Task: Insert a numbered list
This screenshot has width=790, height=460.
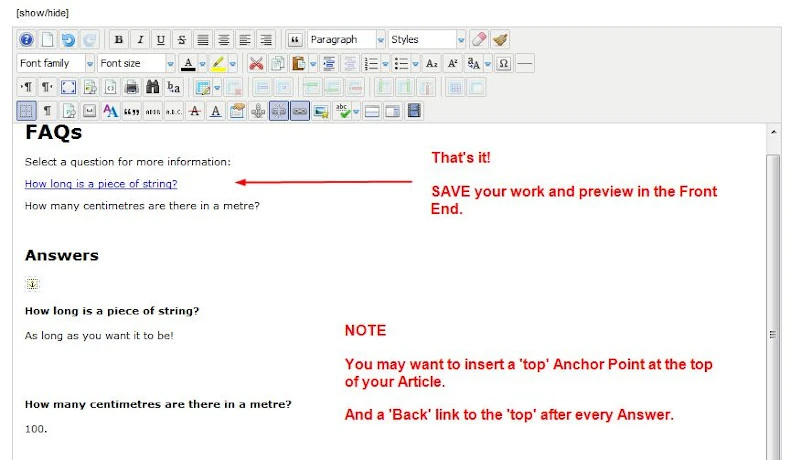Action: click(371, 63)
